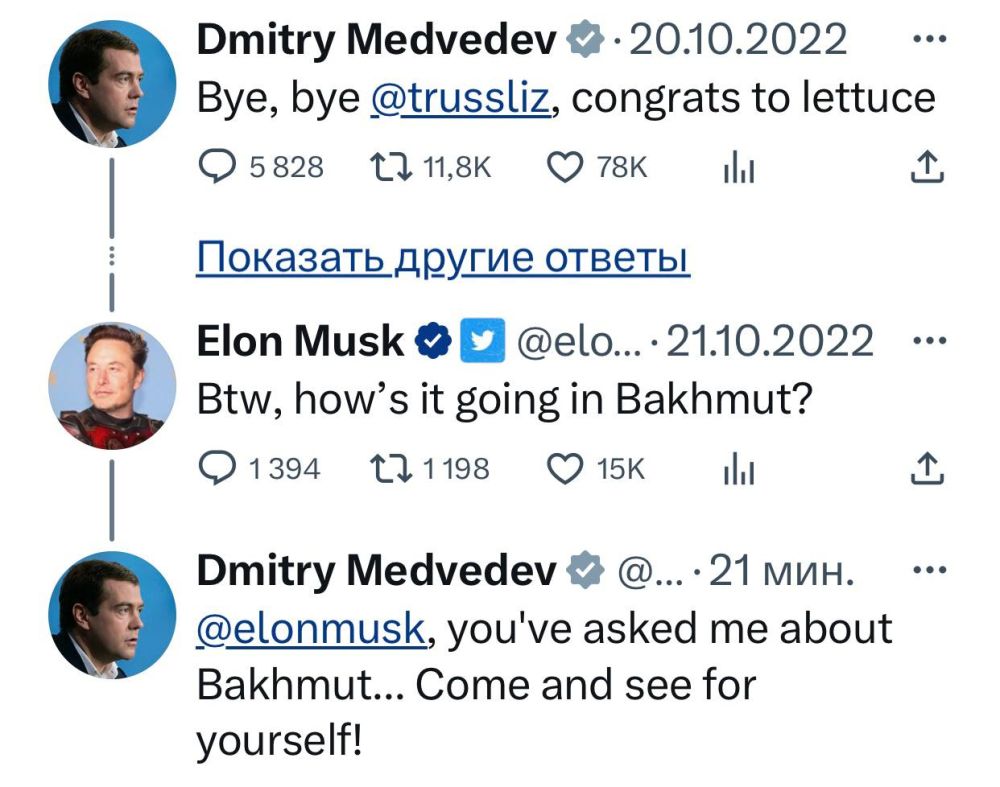This screenshot has height=787, width=1000.
Task: Expand hidden replies via Показать другие ответы
Action: [x=440, y=257]
